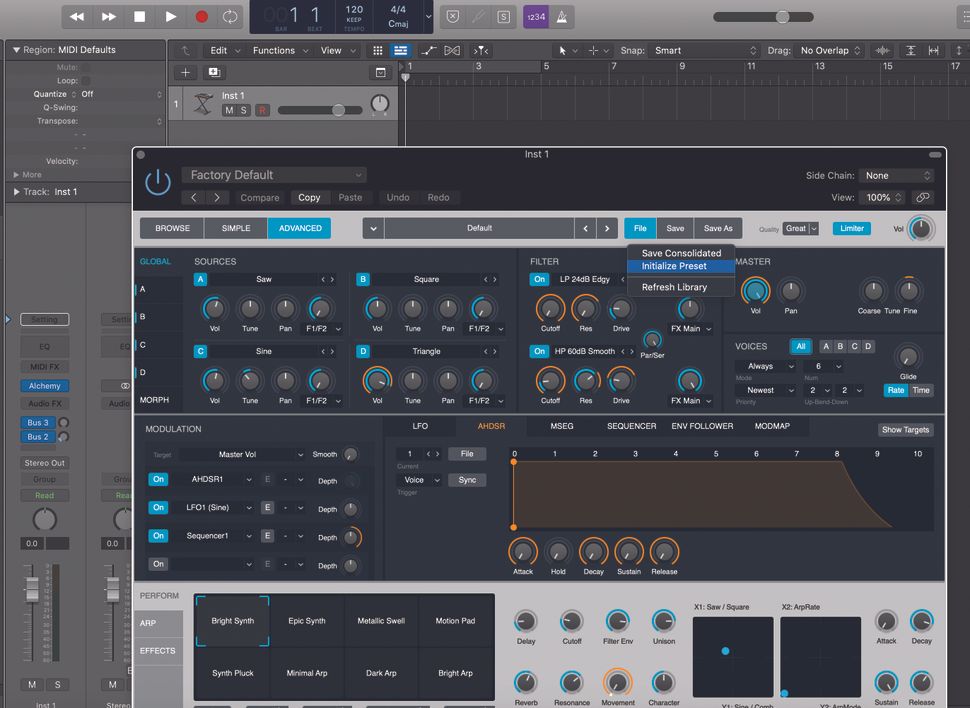
Task: Open the Factory Default preset menu
Action: coord(273,174)
